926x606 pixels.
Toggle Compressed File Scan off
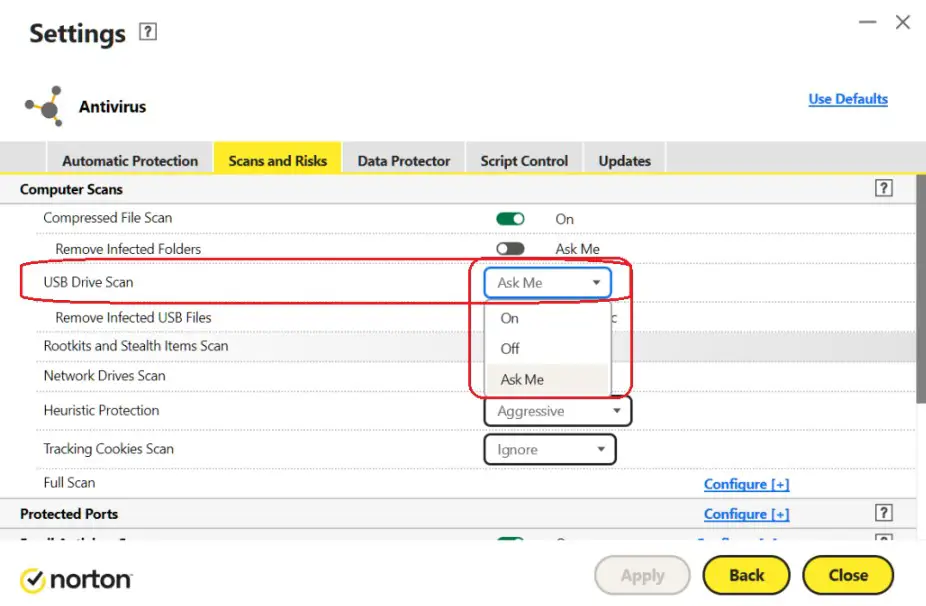(510, 219)
